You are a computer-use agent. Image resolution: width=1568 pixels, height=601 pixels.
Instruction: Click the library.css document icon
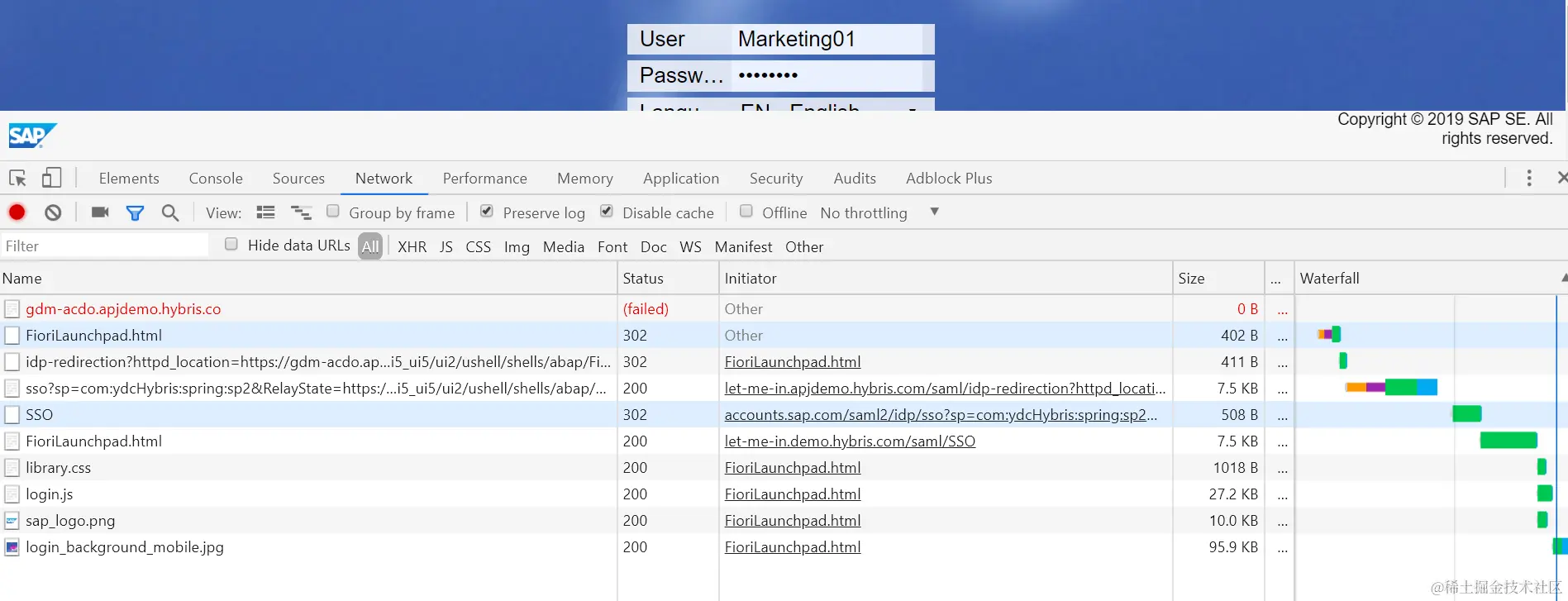[x=12, y=468]
